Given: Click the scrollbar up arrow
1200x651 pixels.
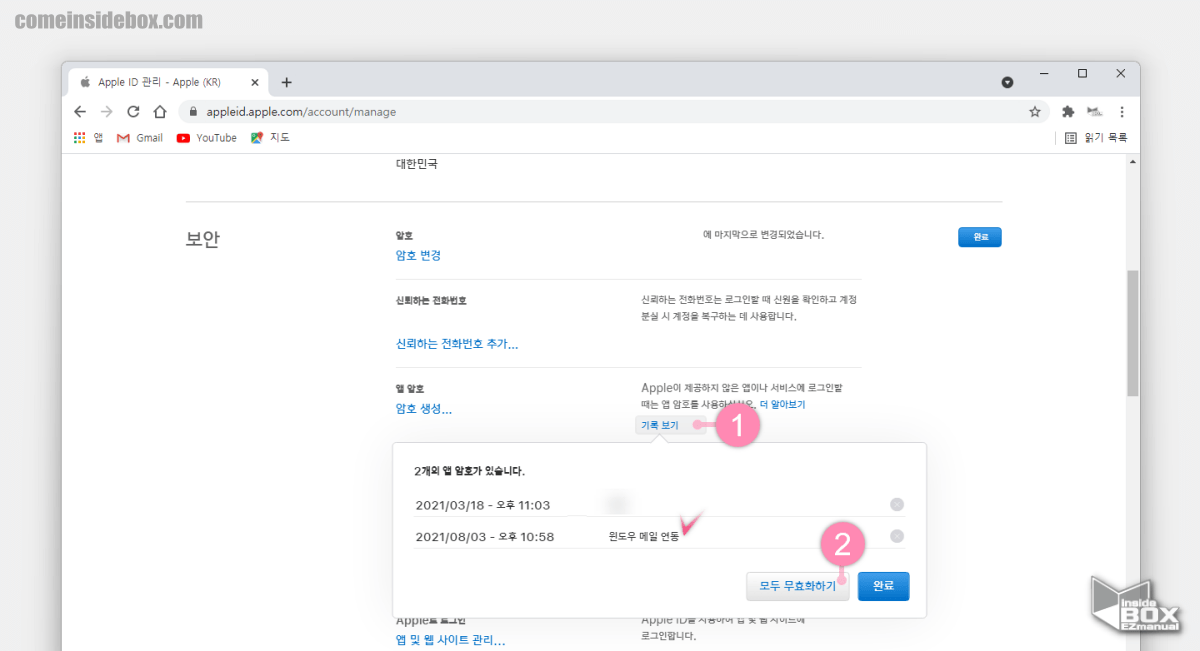Looking at the screenshot, I should click(x=1132, y=162).
